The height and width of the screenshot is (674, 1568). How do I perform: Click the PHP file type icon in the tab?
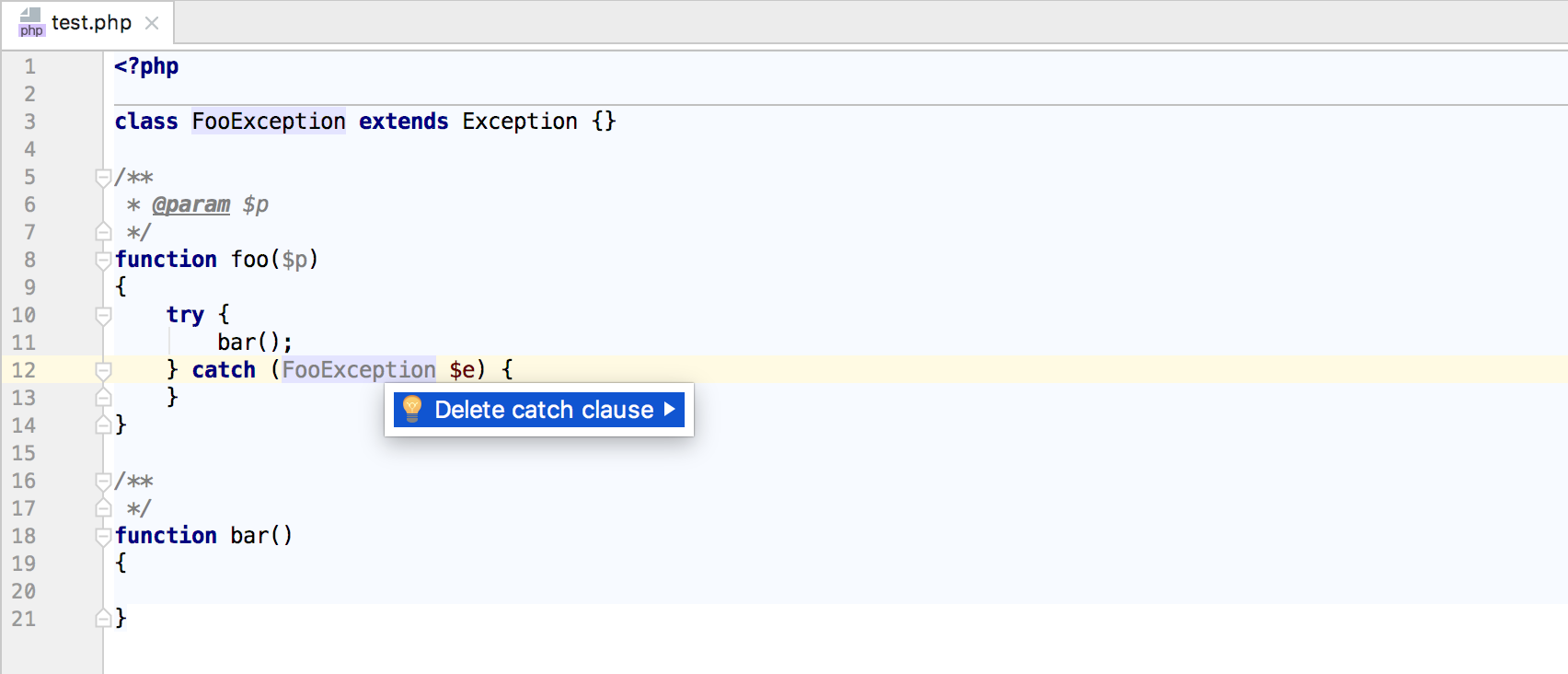(x=30, y=22)
